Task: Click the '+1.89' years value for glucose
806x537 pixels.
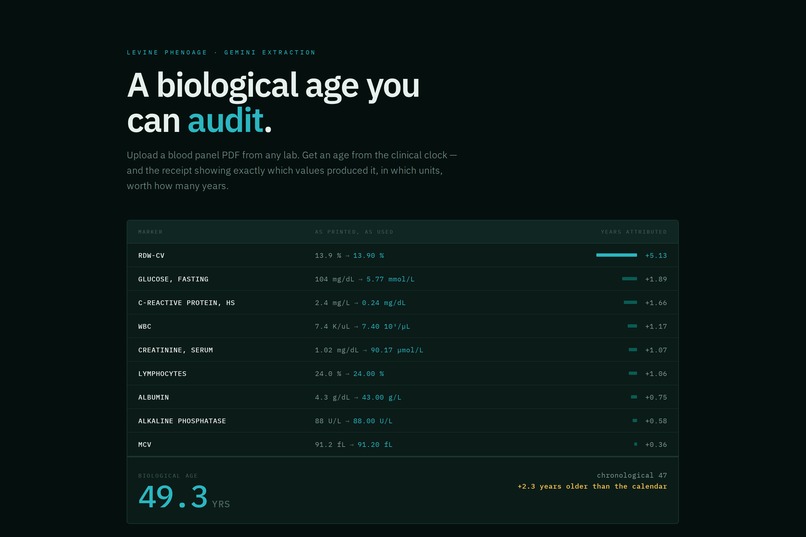Action: 656,279
